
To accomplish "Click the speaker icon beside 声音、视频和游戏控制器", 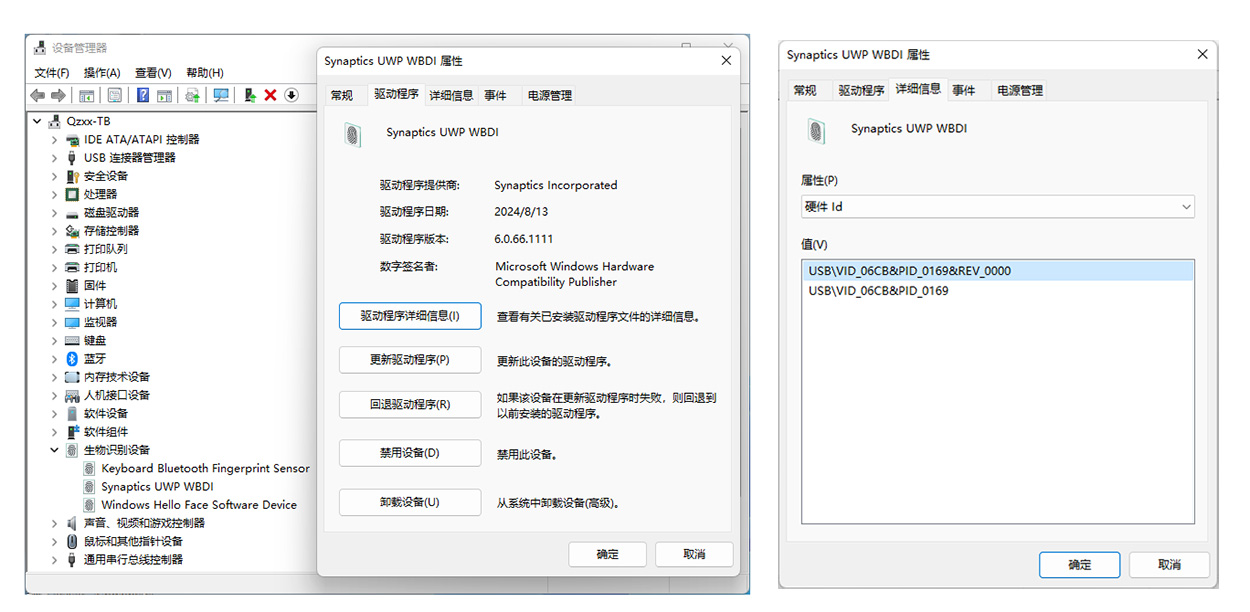I will [x=72, y=523].
